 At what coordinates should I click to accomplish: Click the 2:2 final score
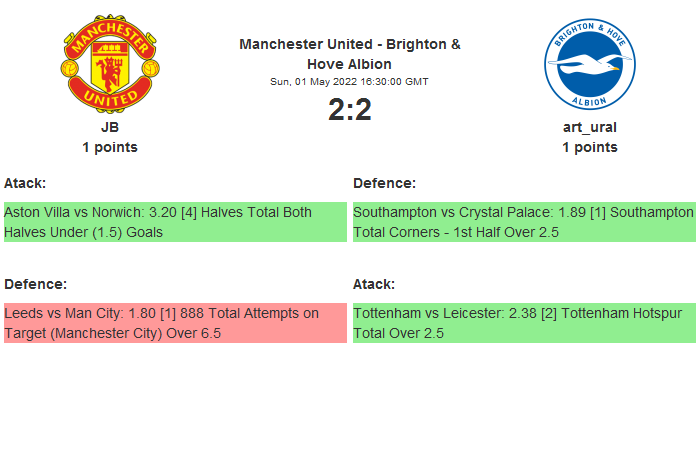[350, 109]
